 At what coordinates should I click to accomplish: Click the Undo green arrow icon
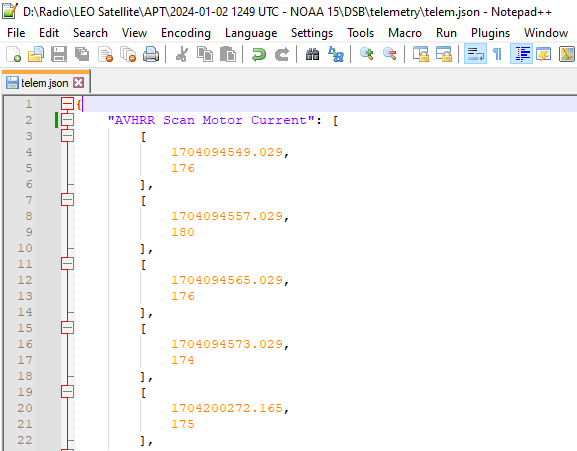pyautogui.click(x=259, y=54)
